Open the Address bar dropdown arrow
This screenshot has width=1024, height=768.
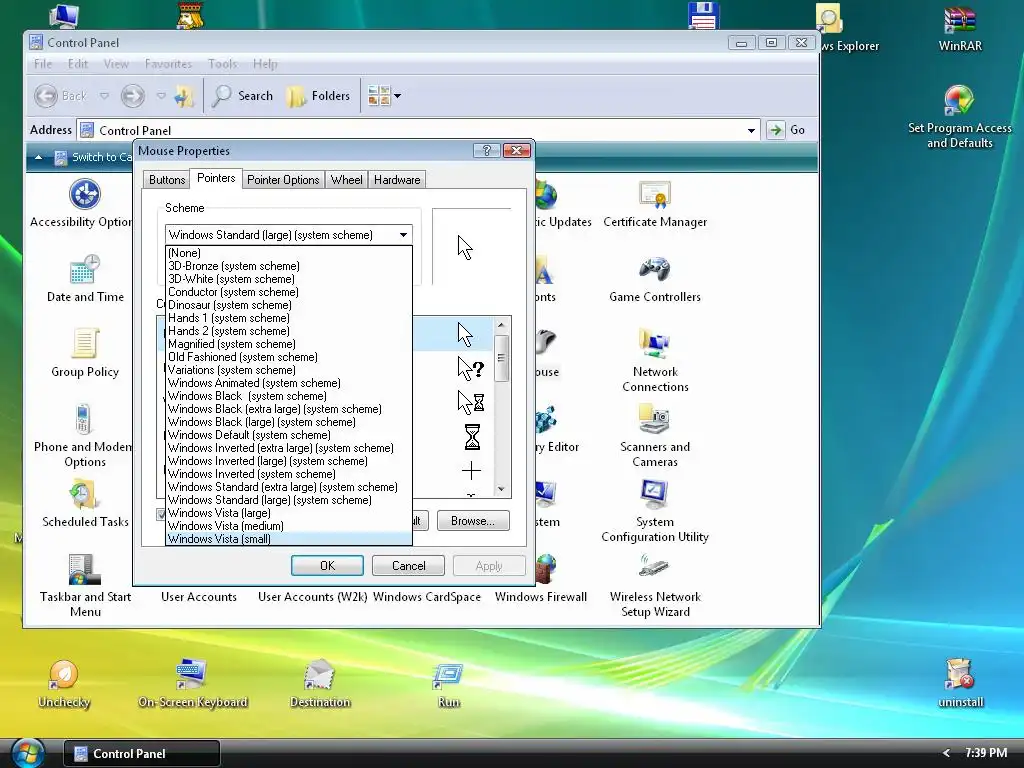pyautogui.click(x=751, y=130)
